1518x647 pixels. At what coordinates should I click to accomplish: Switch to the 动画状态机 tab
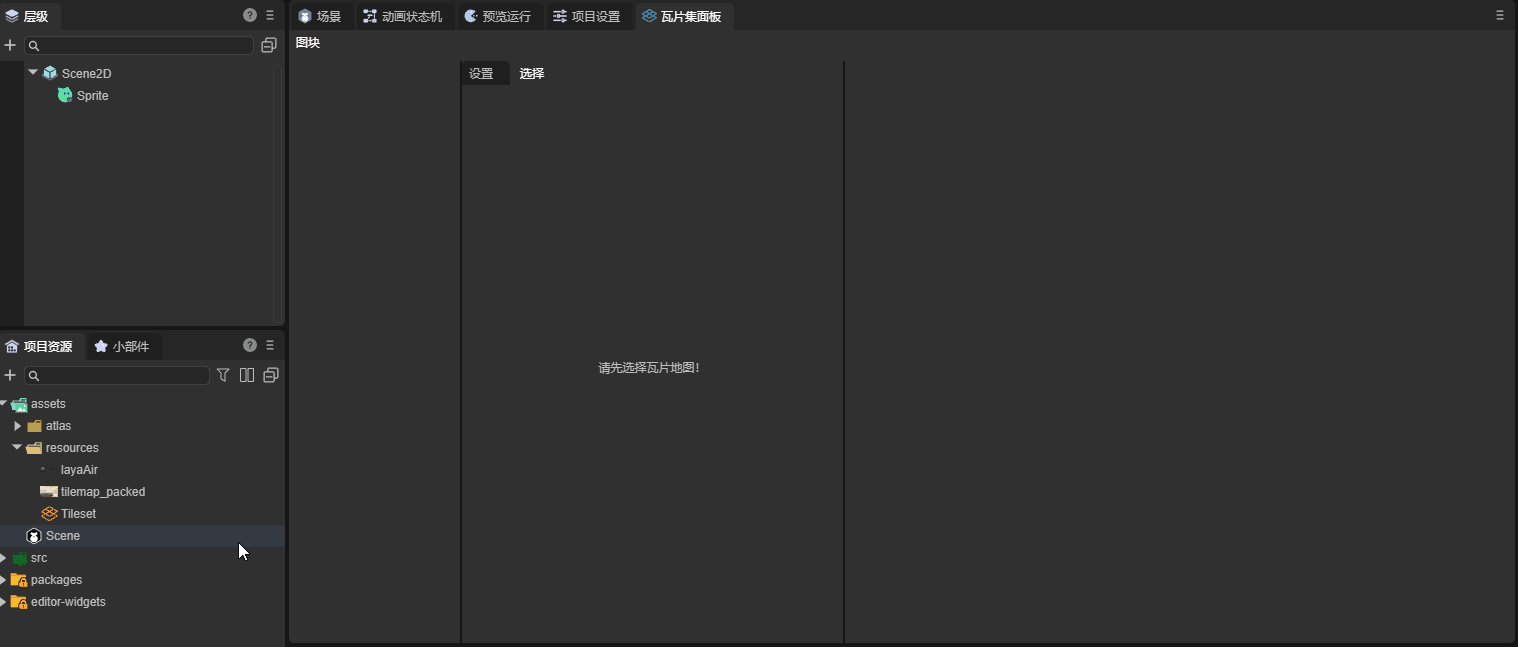402,16
